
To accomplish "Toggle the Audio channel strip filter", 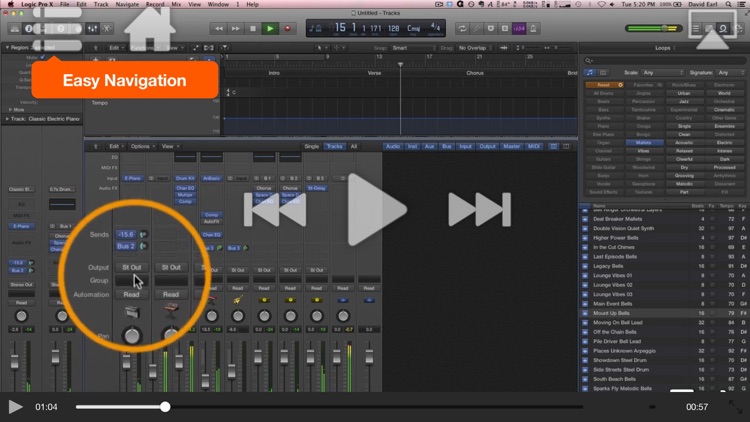I will (393, 146).
